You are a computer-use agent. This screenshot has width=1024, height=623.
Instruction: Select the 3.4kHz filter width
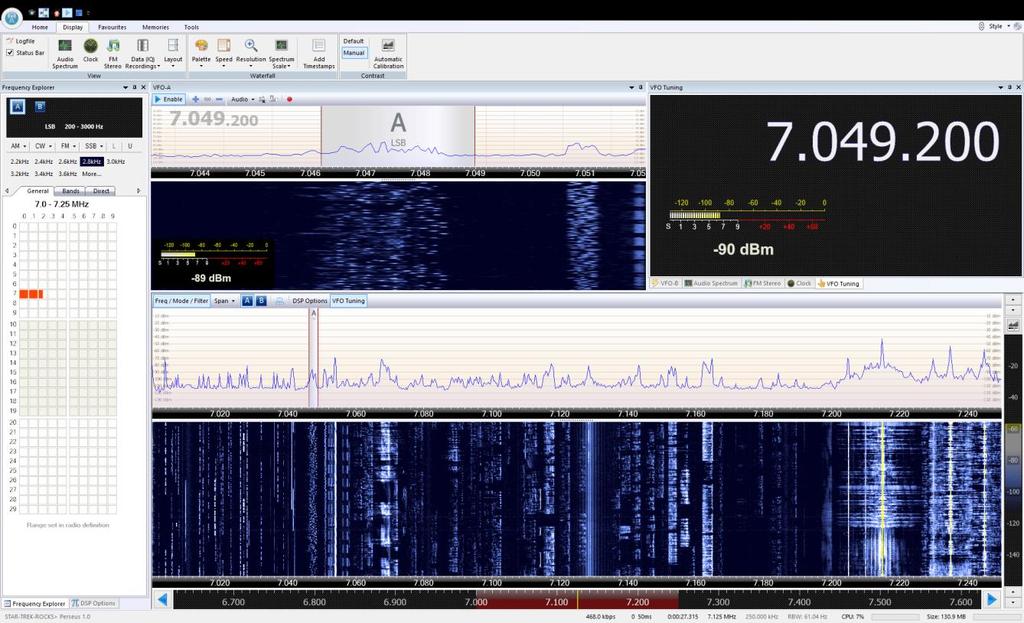pyautogui.click(x=44, y=174)
